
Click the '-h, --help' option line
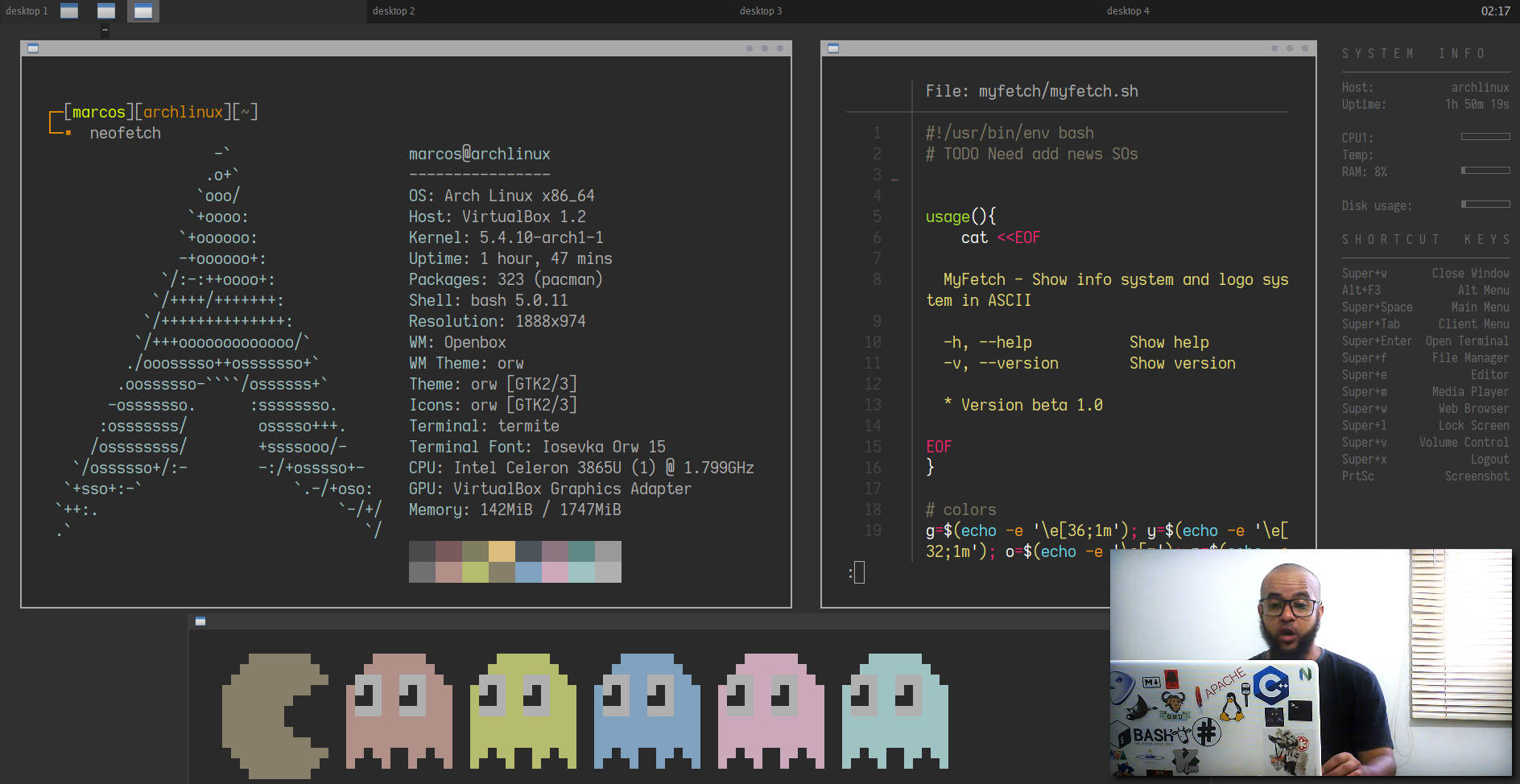1076,342
